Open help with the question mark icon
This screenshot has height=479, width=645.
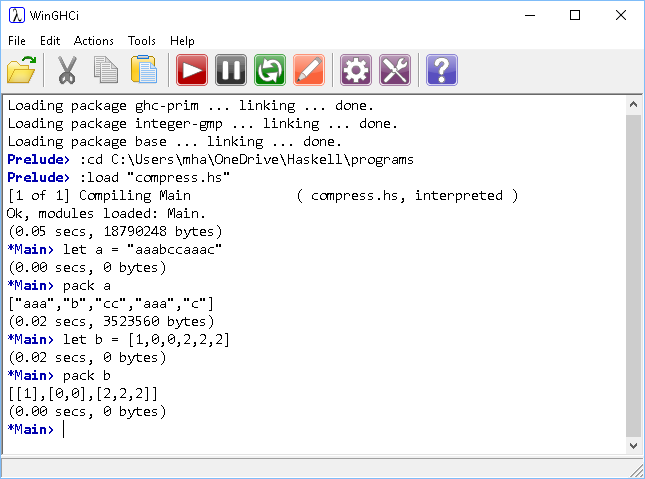(441, 70)
